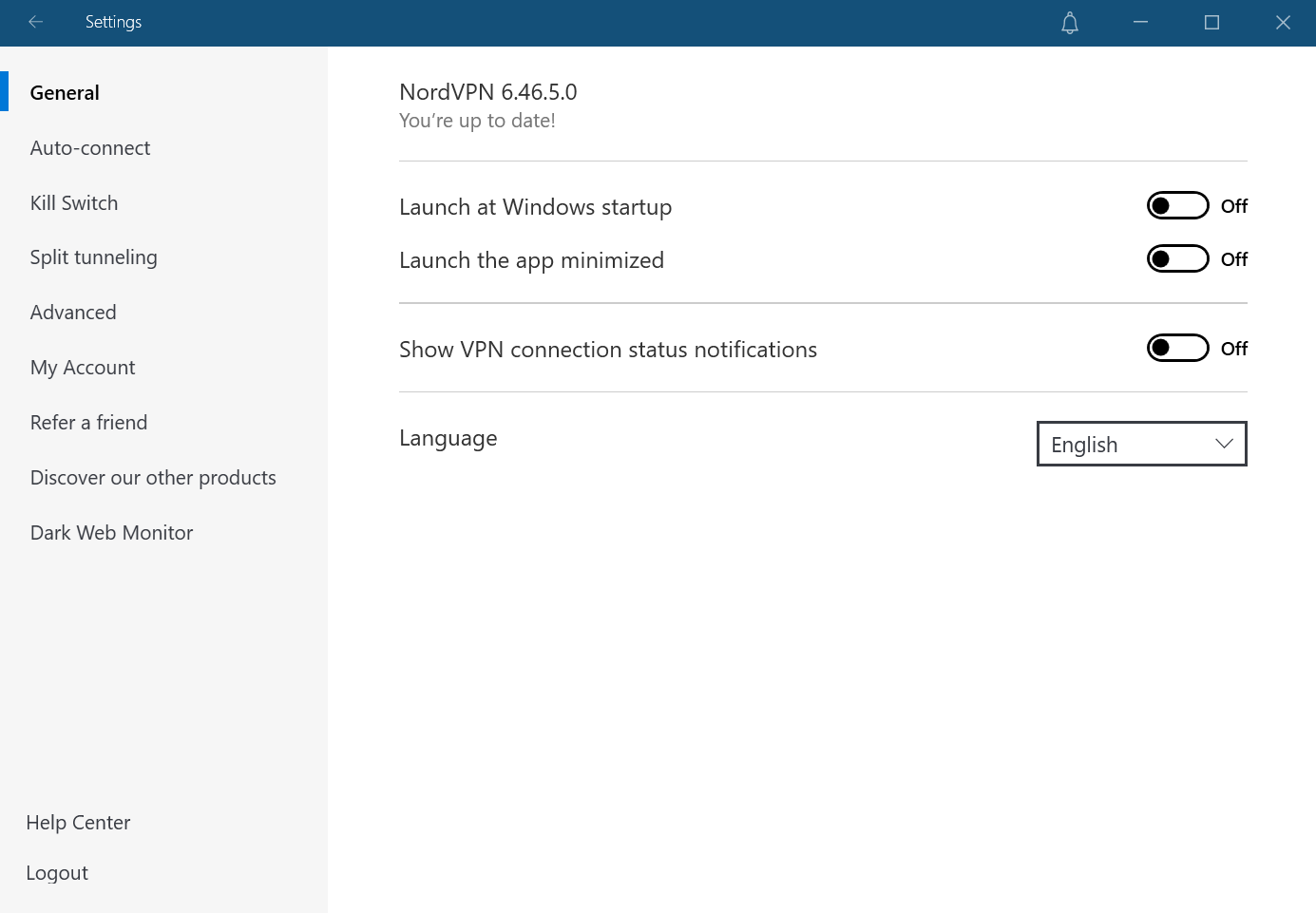
Task: Open My Account section
Action: click(x=83, y=368)
